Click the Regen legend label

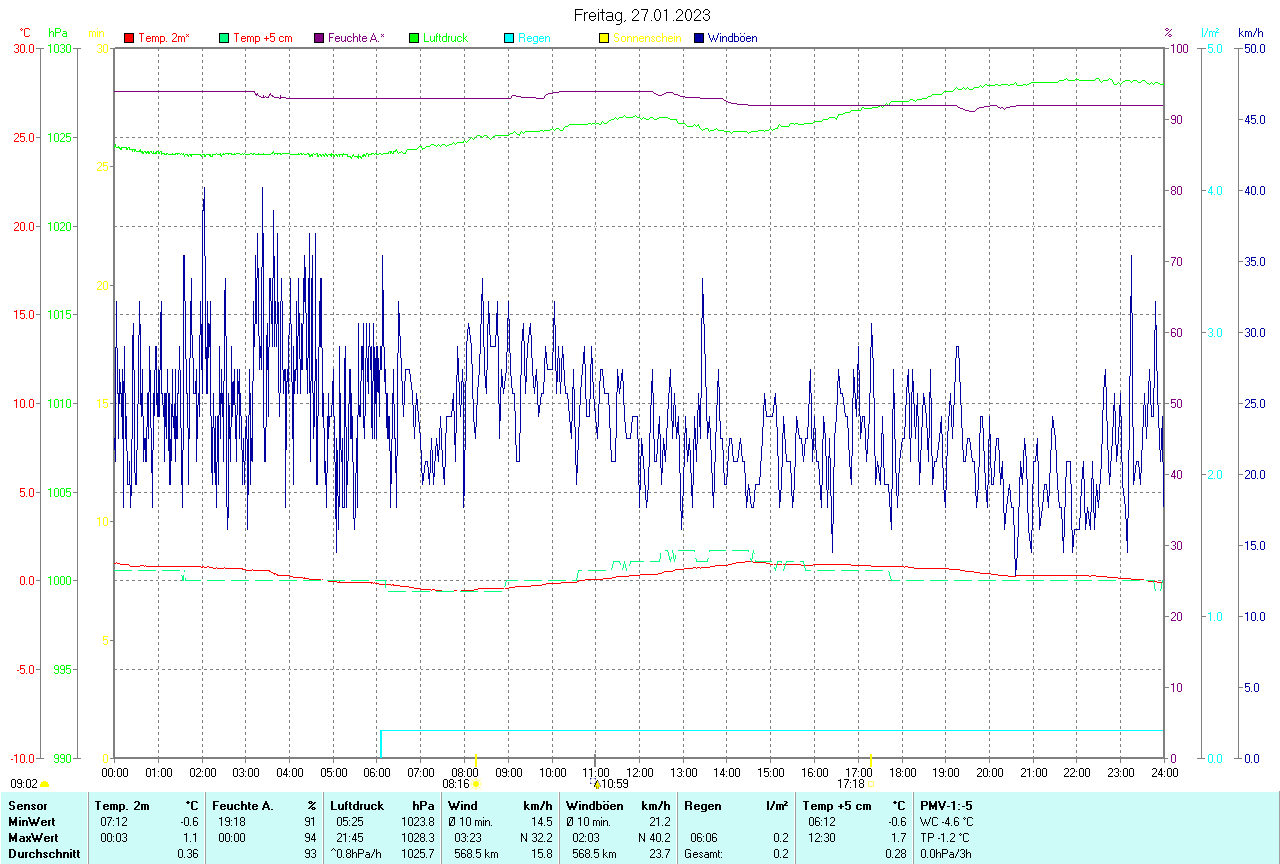pyautogui.click(x=534, y=38)
